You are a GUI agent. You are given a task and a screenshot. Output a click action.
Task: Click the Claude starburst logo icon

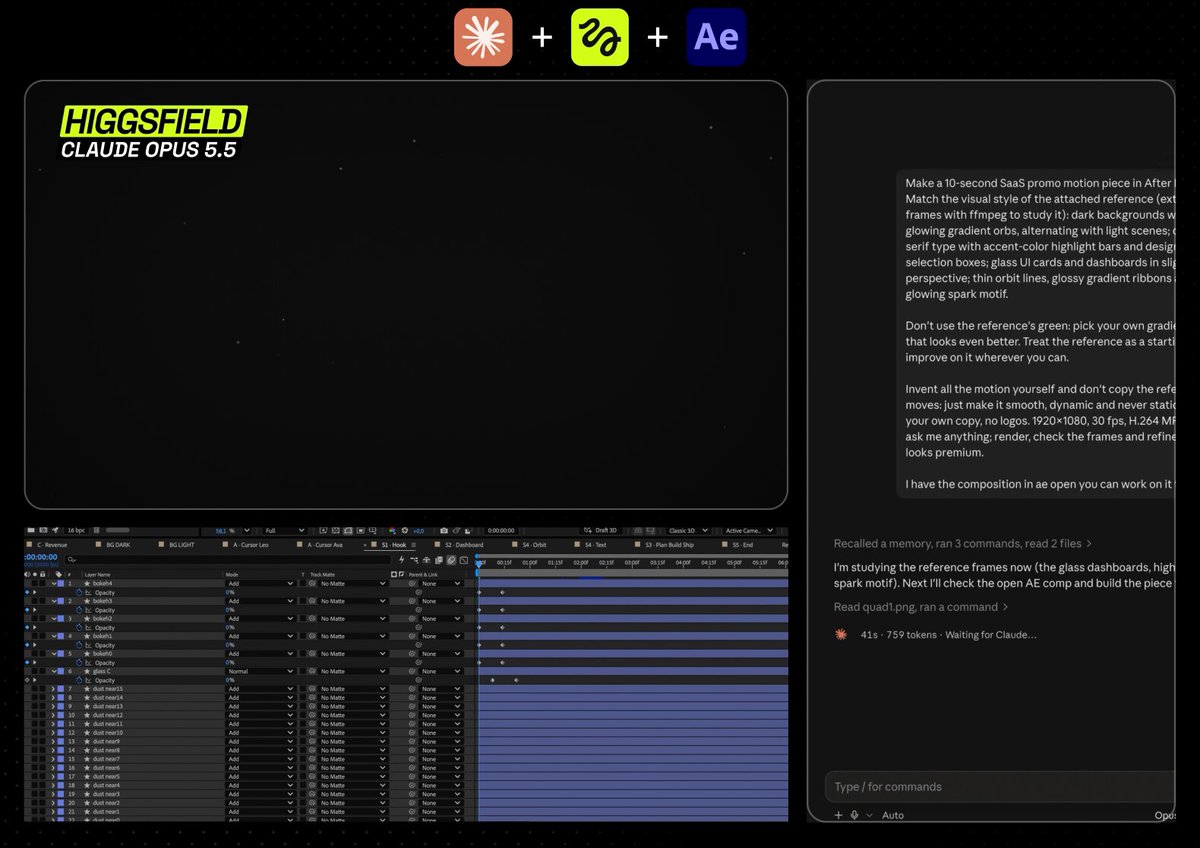click(x=483, y=38)
